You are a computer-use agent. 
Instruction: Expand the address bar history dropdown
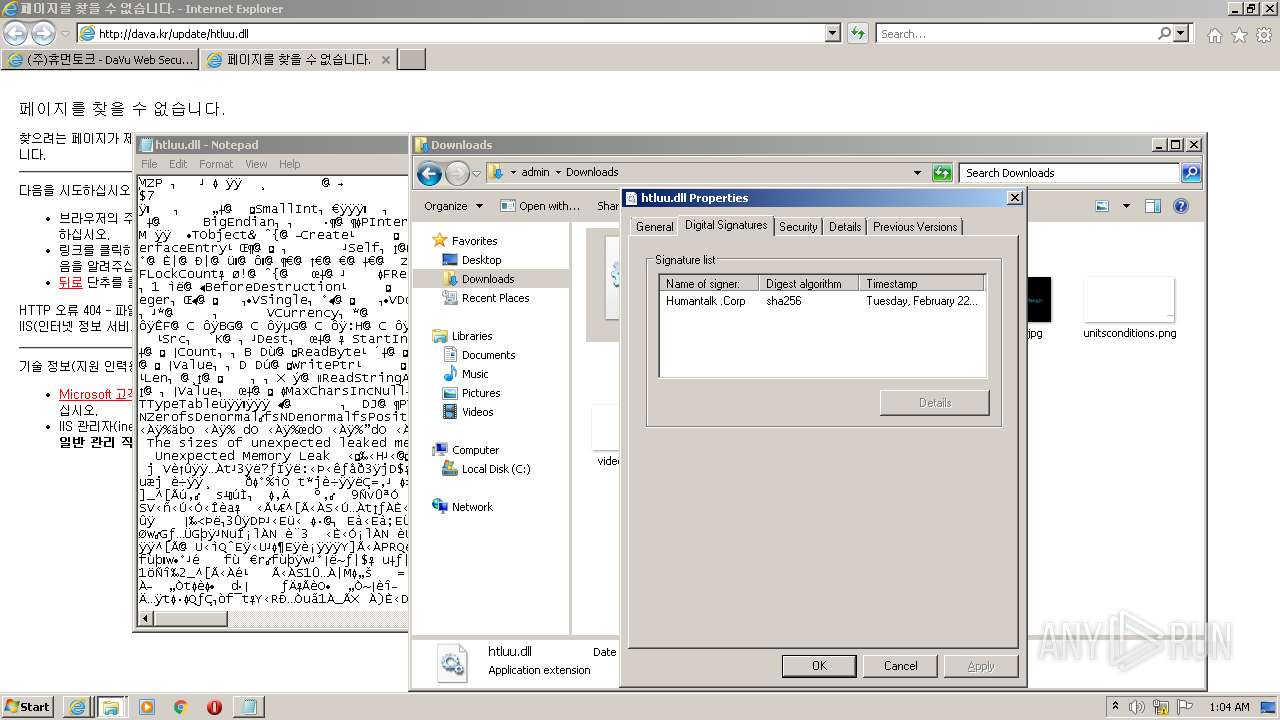[x=917, y=173]
